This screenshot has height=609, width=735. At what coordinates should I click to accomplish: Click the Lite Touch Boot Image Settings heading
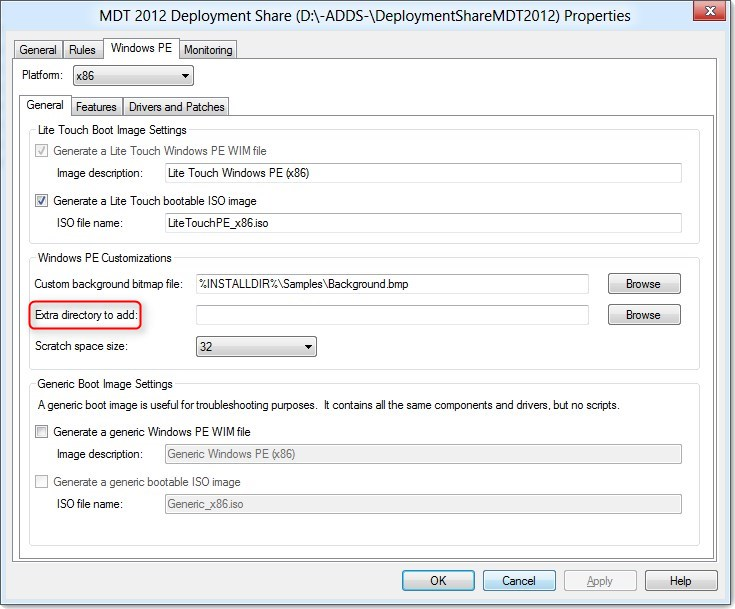(112, 130)
